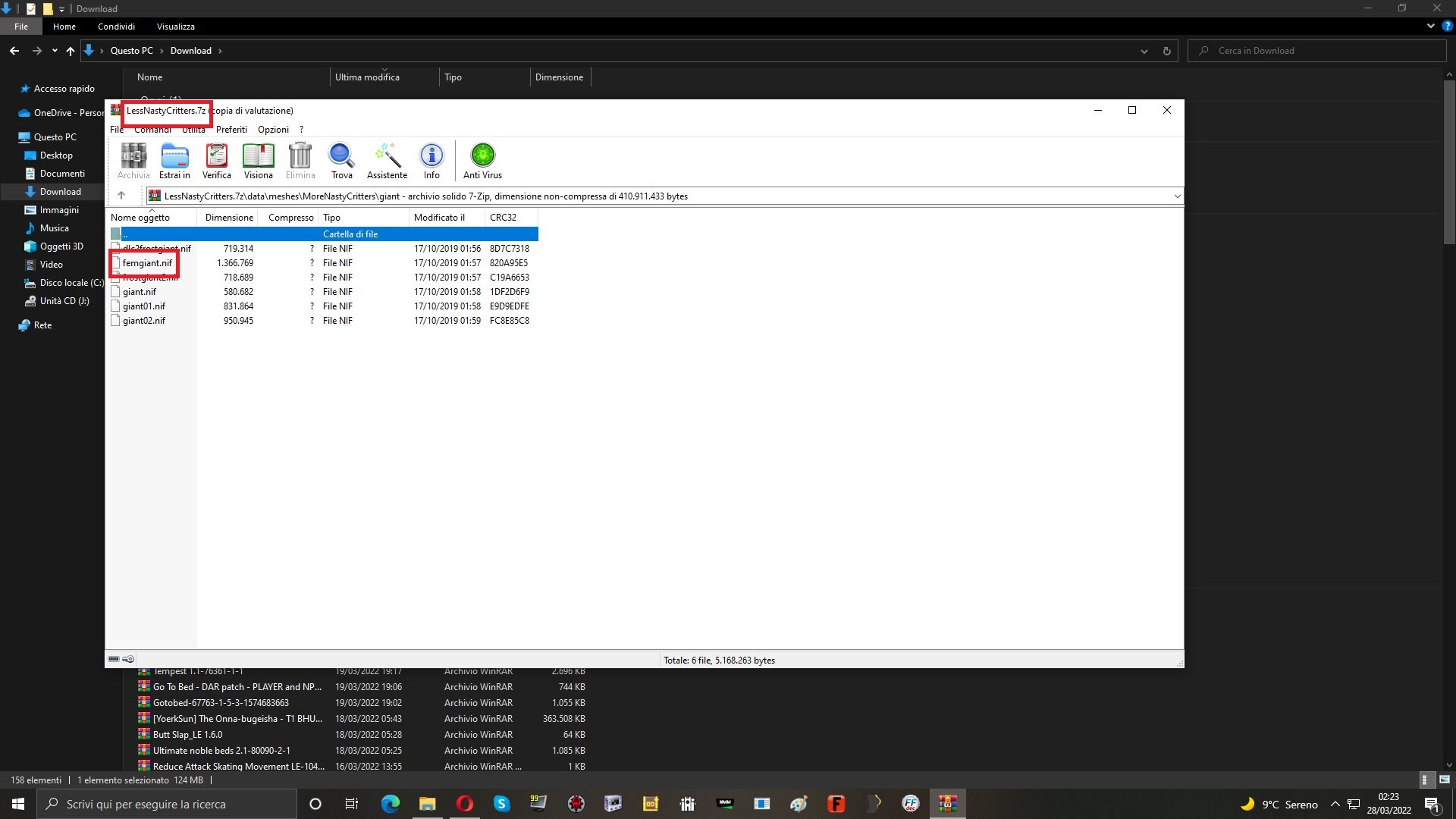
Task: Click the taskbar search field
Action: 167,804
